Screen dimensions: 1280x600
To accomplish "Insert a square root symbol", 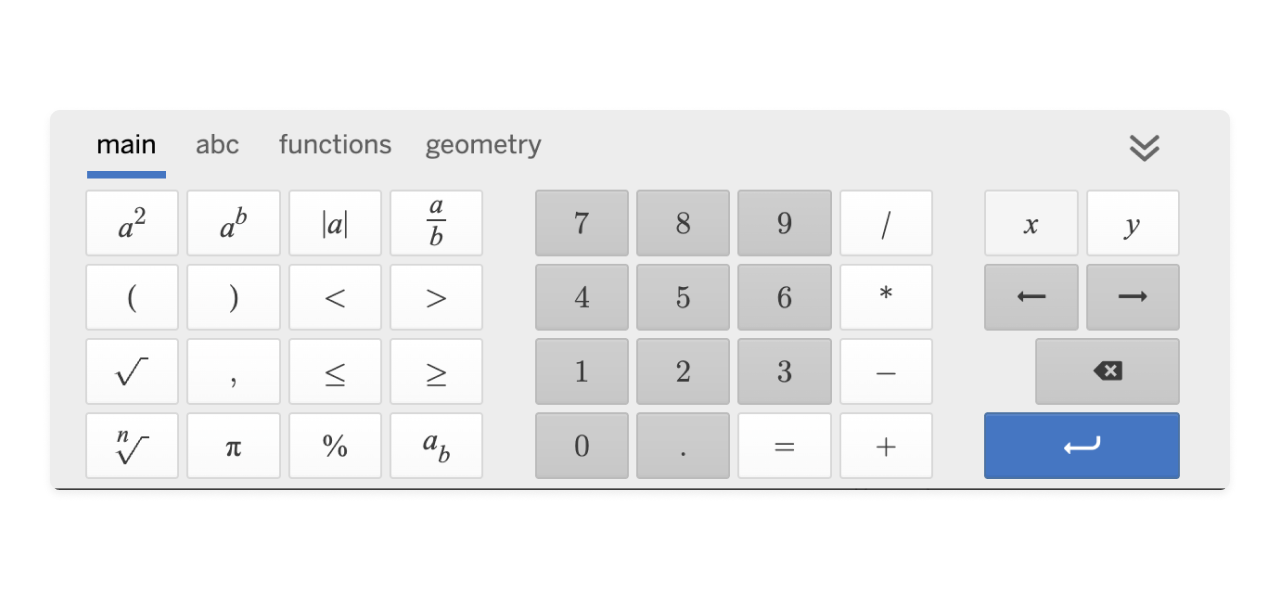I will click(x=132, y=372).
